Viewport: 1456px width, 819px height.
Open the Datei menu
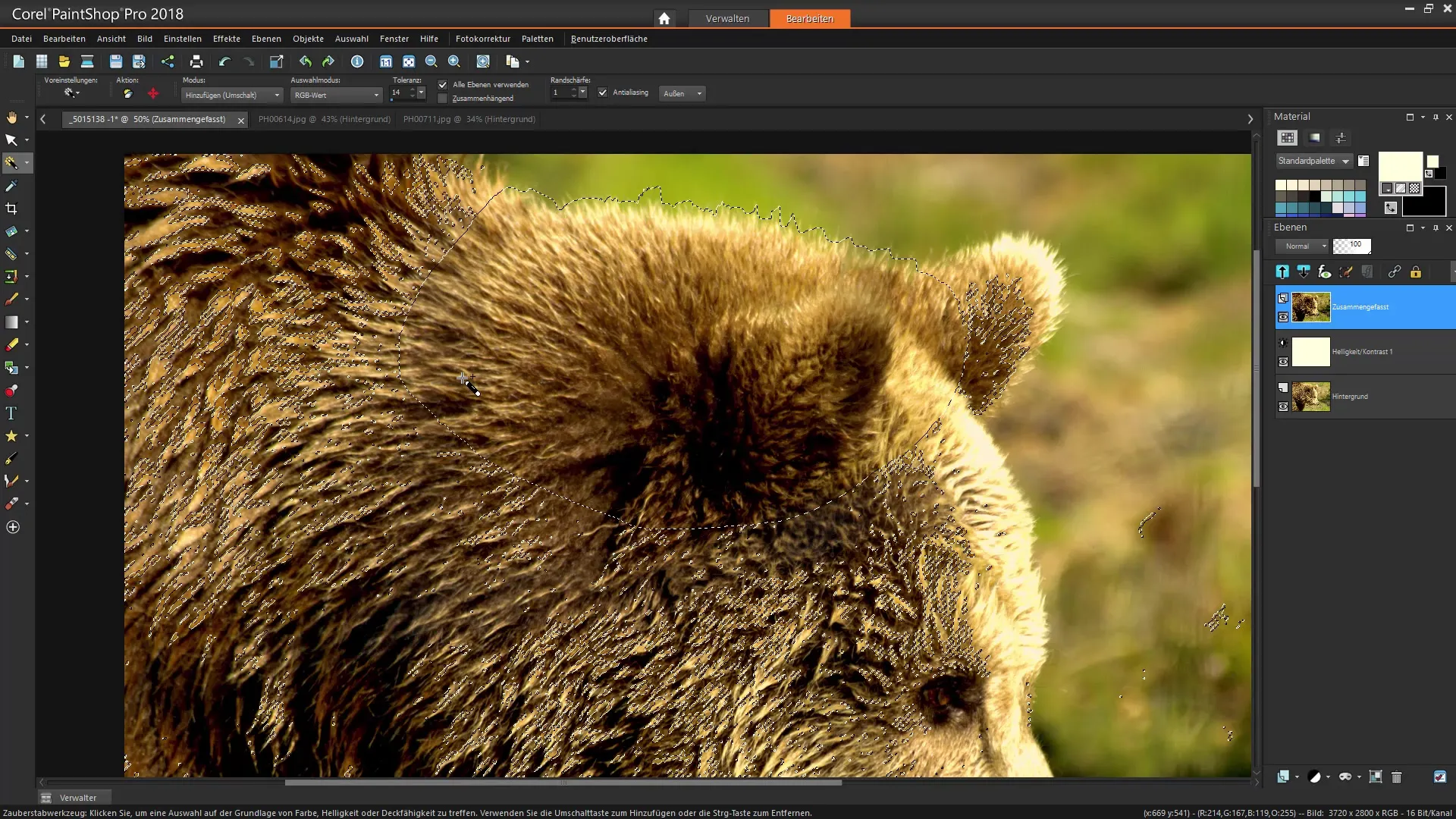[22, 39]
